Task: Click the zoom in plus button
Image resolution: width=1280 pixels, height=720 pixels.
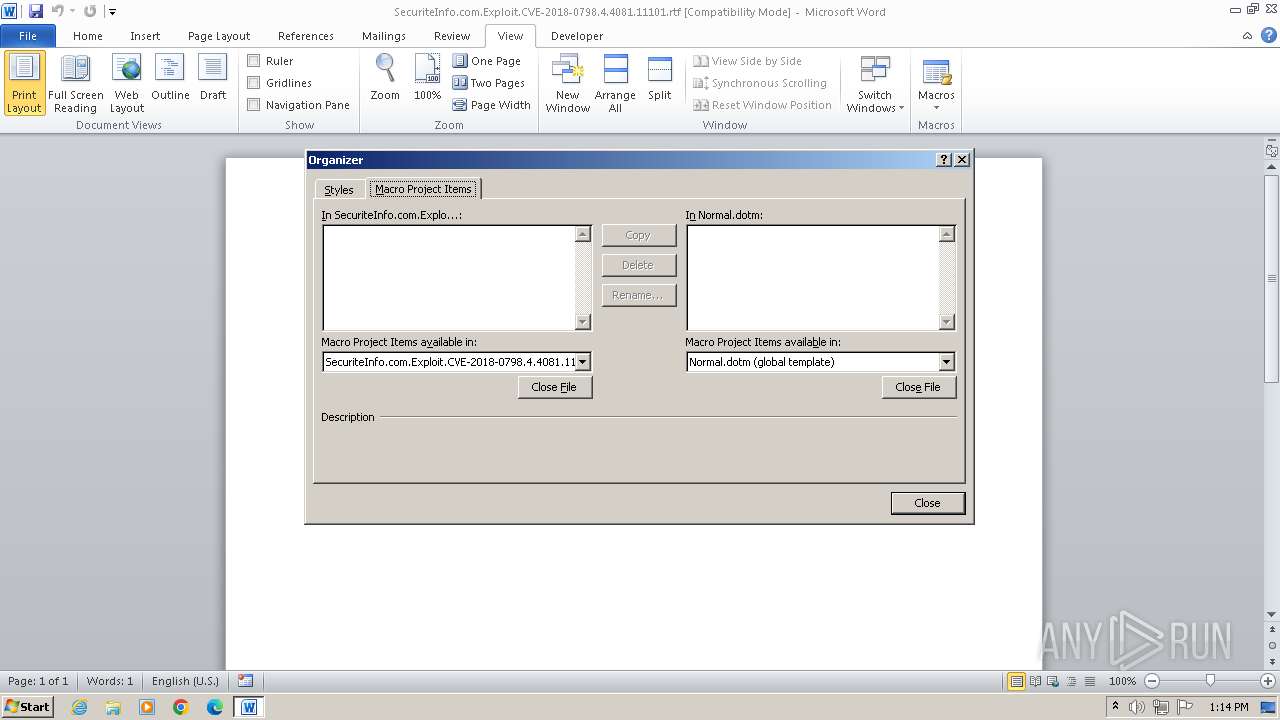Action: pos(1268,681)
